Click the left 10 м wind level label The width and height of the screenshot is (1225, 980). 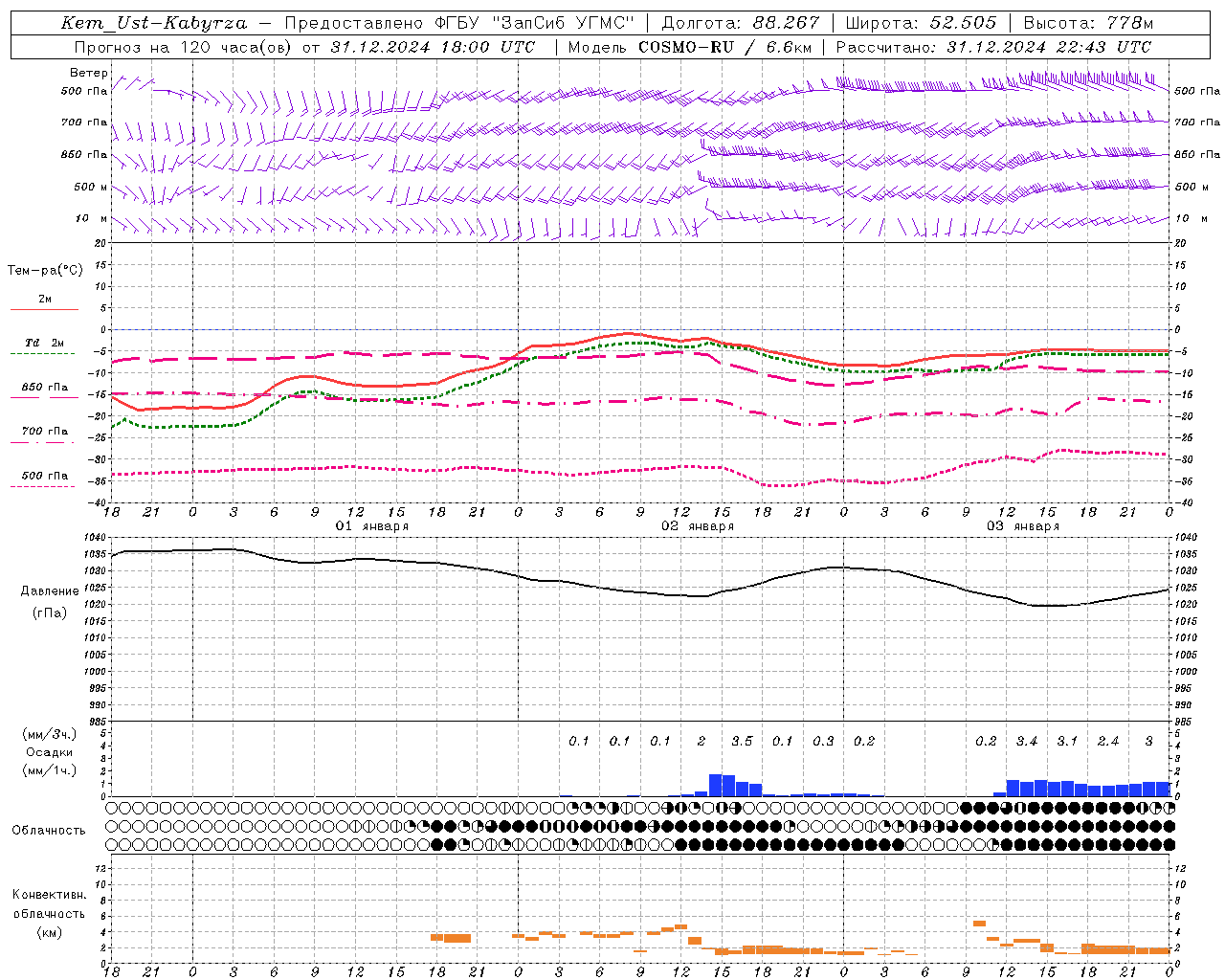[92, 218]
